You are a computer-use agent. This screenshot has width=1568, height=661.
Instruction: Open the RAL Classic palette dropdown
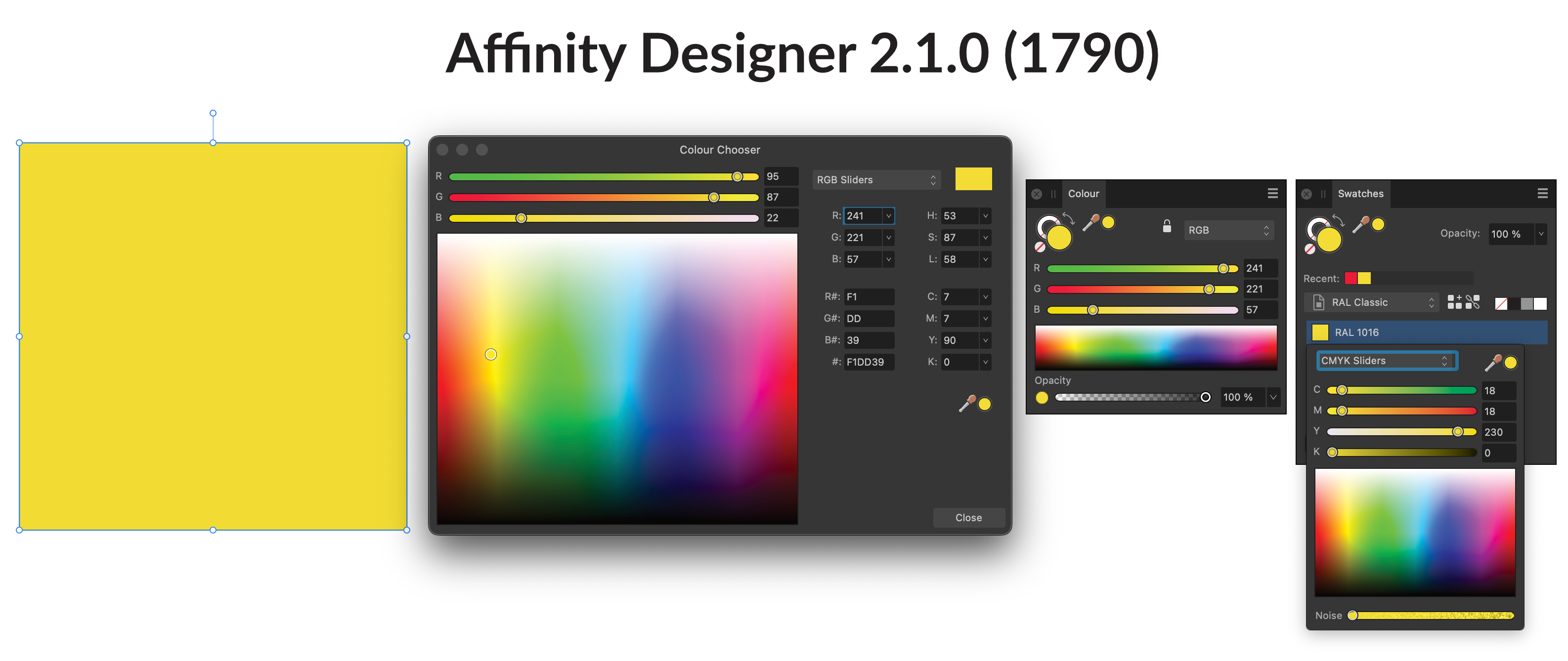[1371, 302]
